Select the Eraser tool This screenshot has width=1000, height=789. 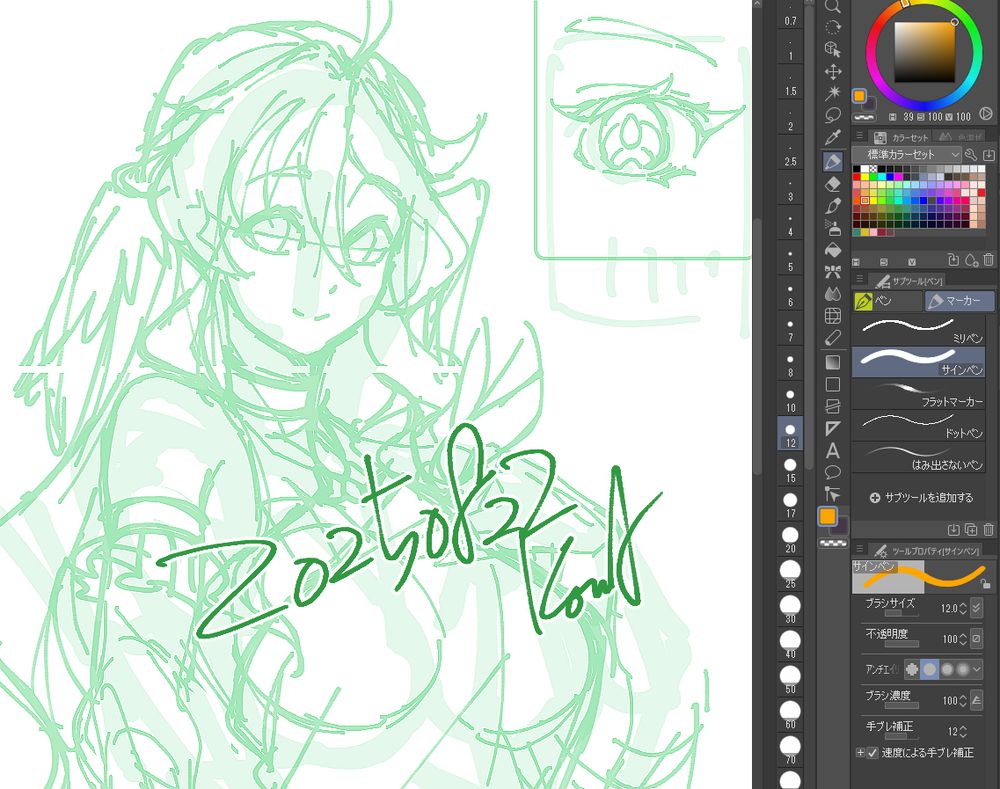(832, 184)
